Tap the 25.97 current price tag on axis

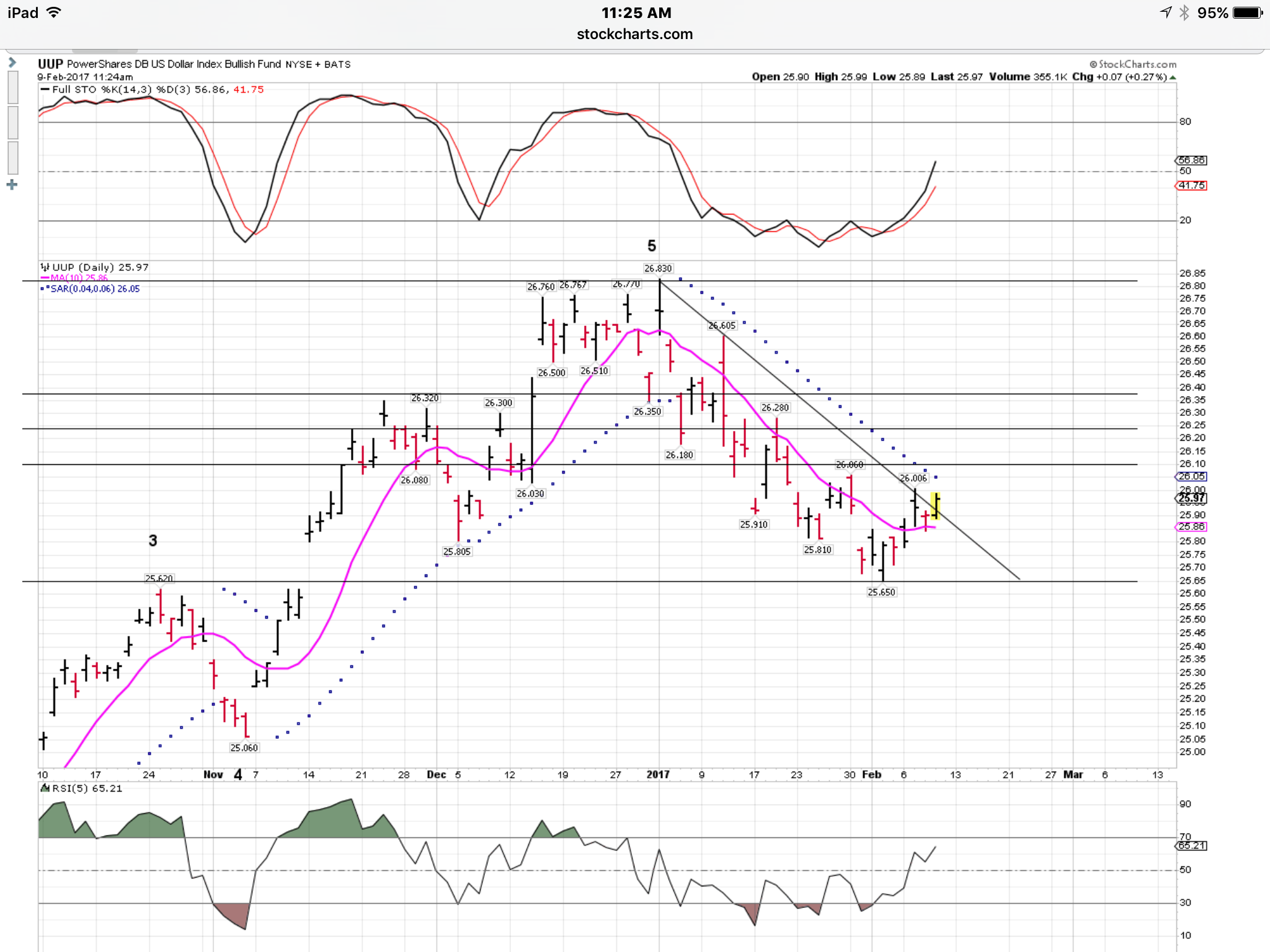point(1192,498)
